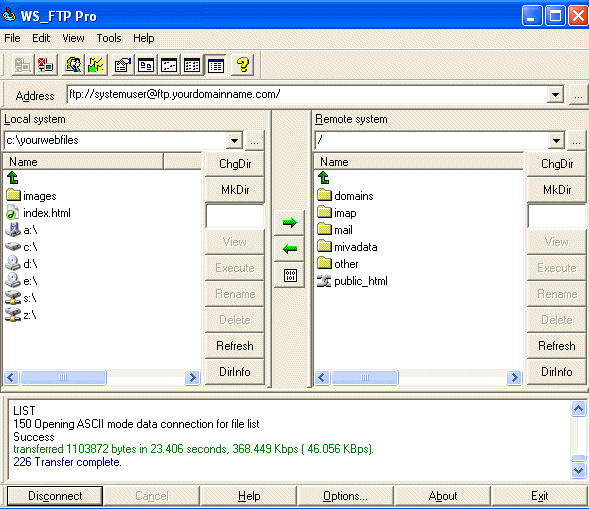Select the z:\ network drive icon
589x509 pixels.
(x=13, y=315)
